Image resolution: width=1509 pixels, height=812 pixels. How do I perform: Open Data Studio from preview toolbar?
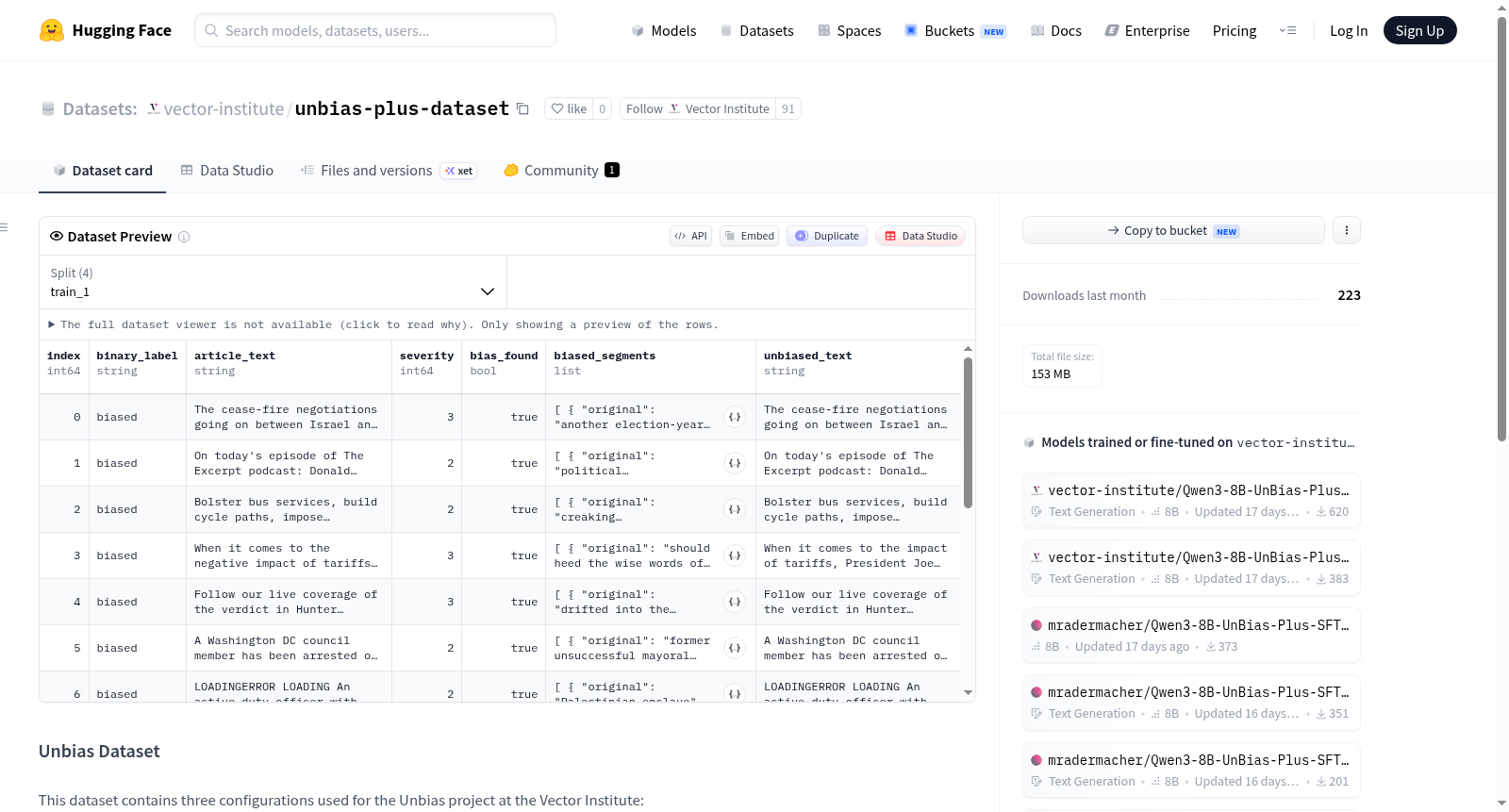point(920,236)
